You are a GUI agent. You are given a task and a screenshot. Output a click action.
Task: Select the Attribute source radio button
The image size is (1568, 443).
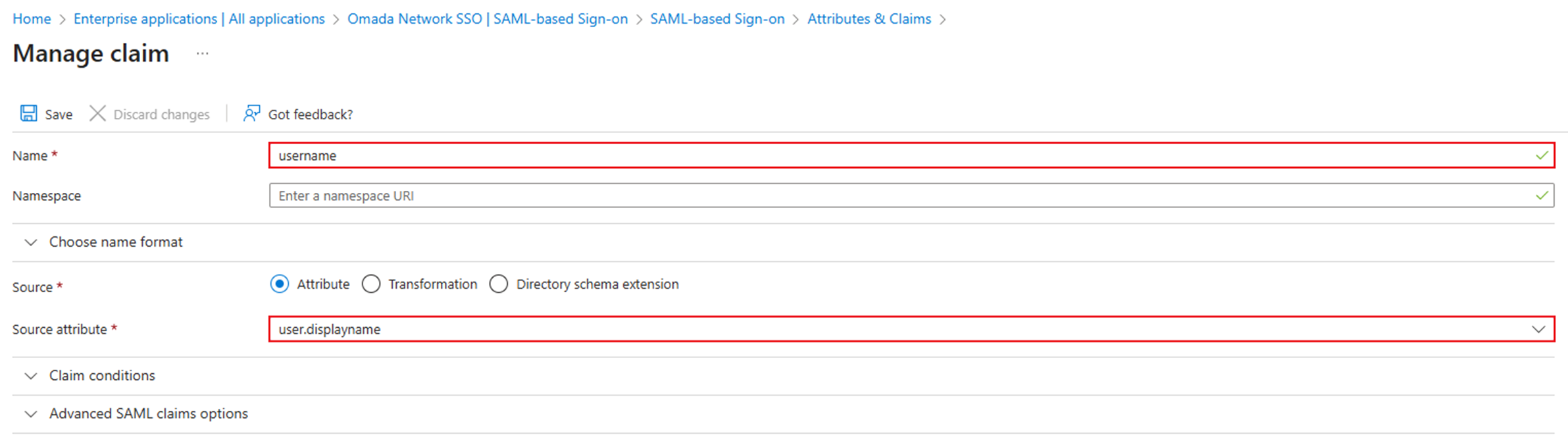280,284
